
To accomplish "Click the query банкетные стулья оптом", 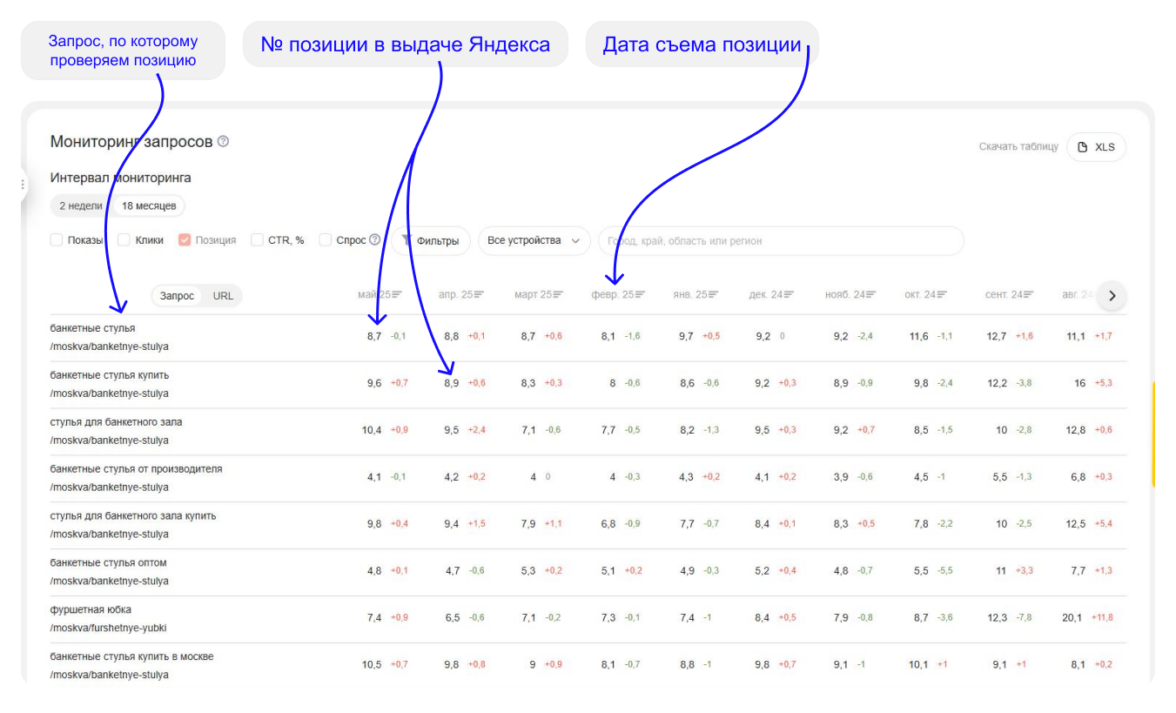I will (x=108, y=562).
